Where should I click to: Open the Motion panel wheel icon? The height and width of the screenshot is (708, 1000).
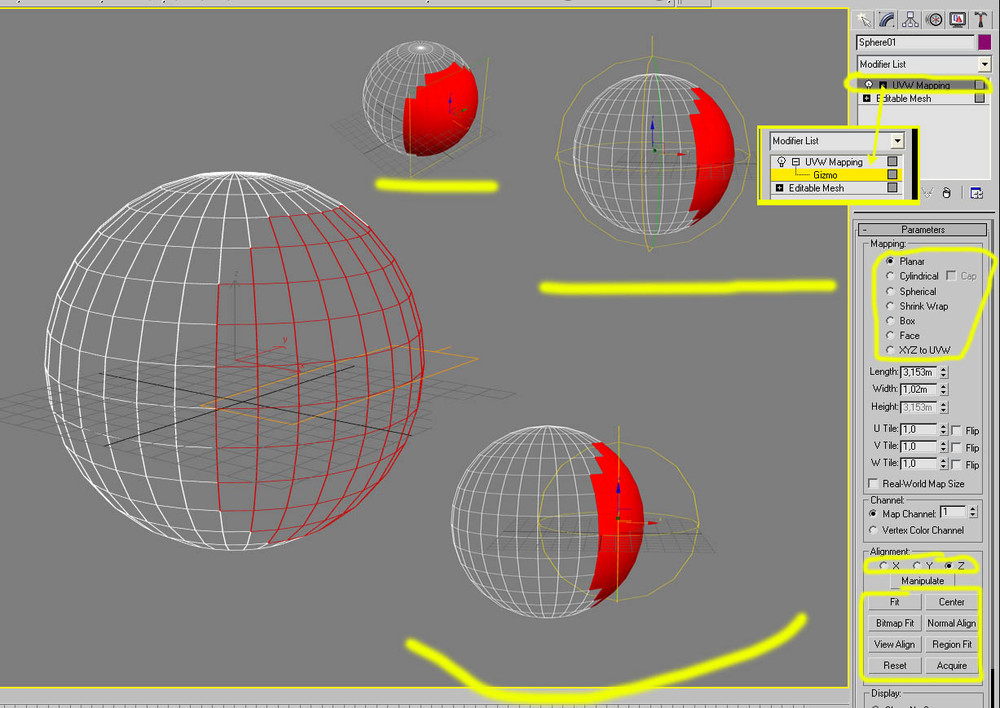coord(934,20)
